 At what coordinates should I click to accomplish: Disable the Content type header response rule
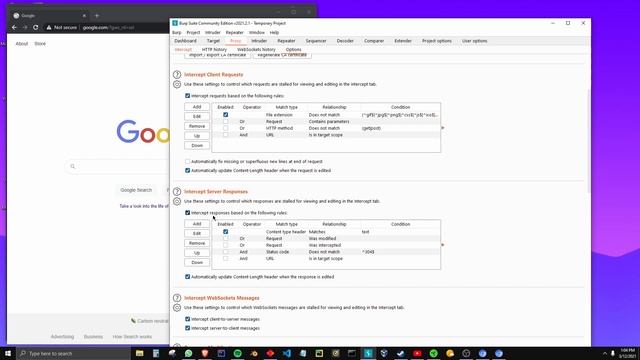(x=226, y=232)
